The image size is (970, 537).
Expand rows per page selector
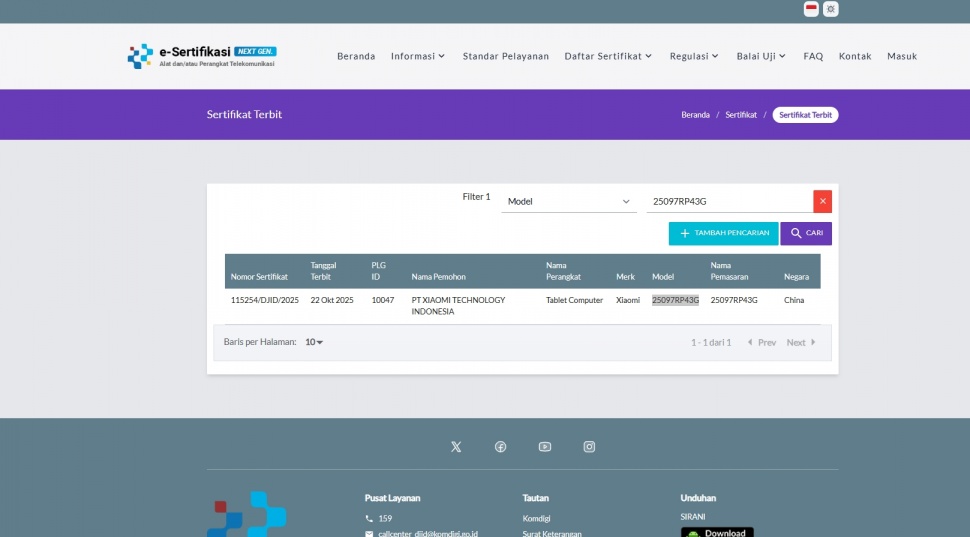click(314, 342)
